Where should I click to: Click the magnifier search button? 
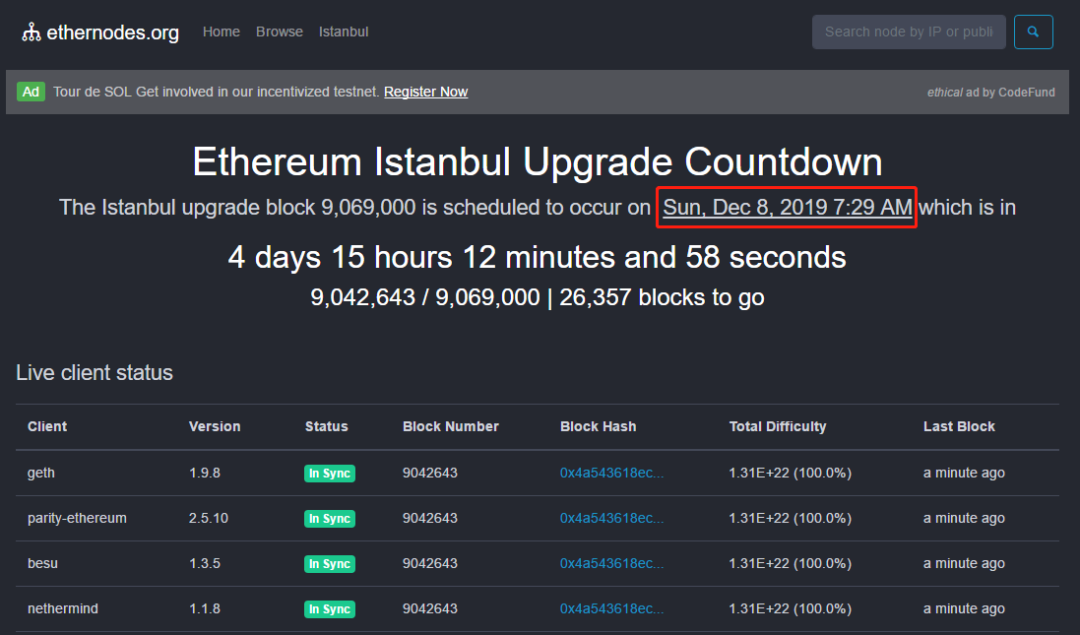point(1033,32)
